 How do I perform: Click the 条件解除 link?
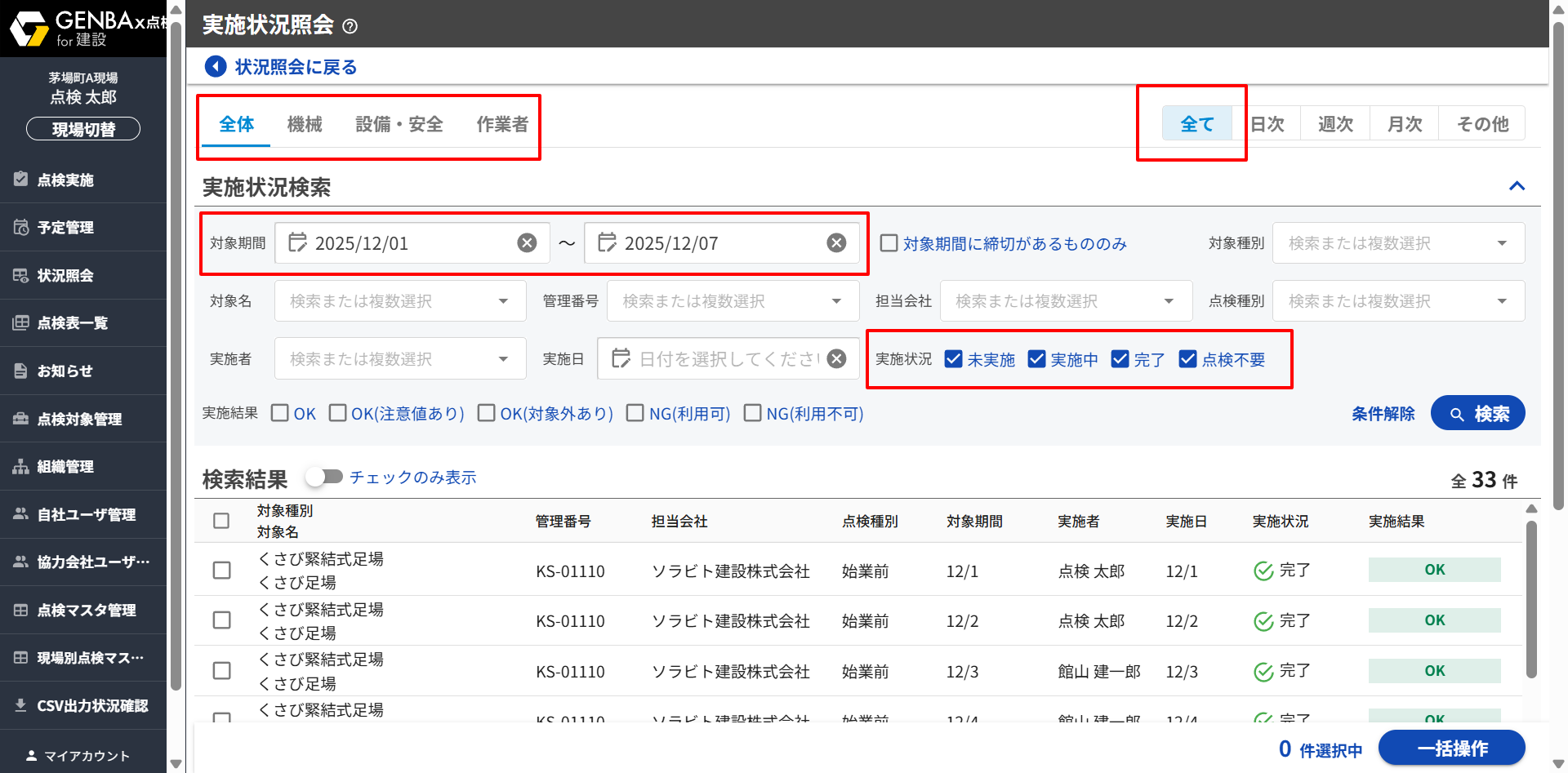point(1383,414)
